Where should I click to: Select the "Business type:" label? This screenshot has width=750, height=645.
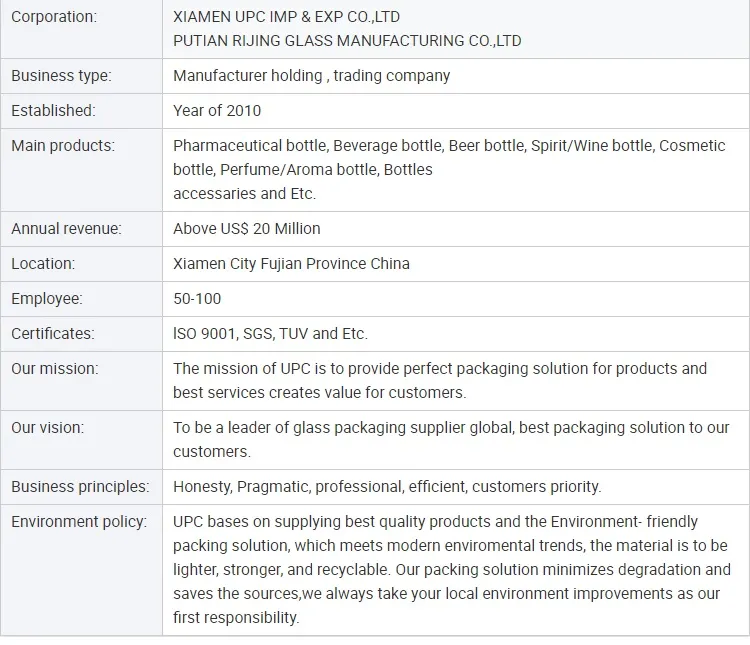click(61, 76)
